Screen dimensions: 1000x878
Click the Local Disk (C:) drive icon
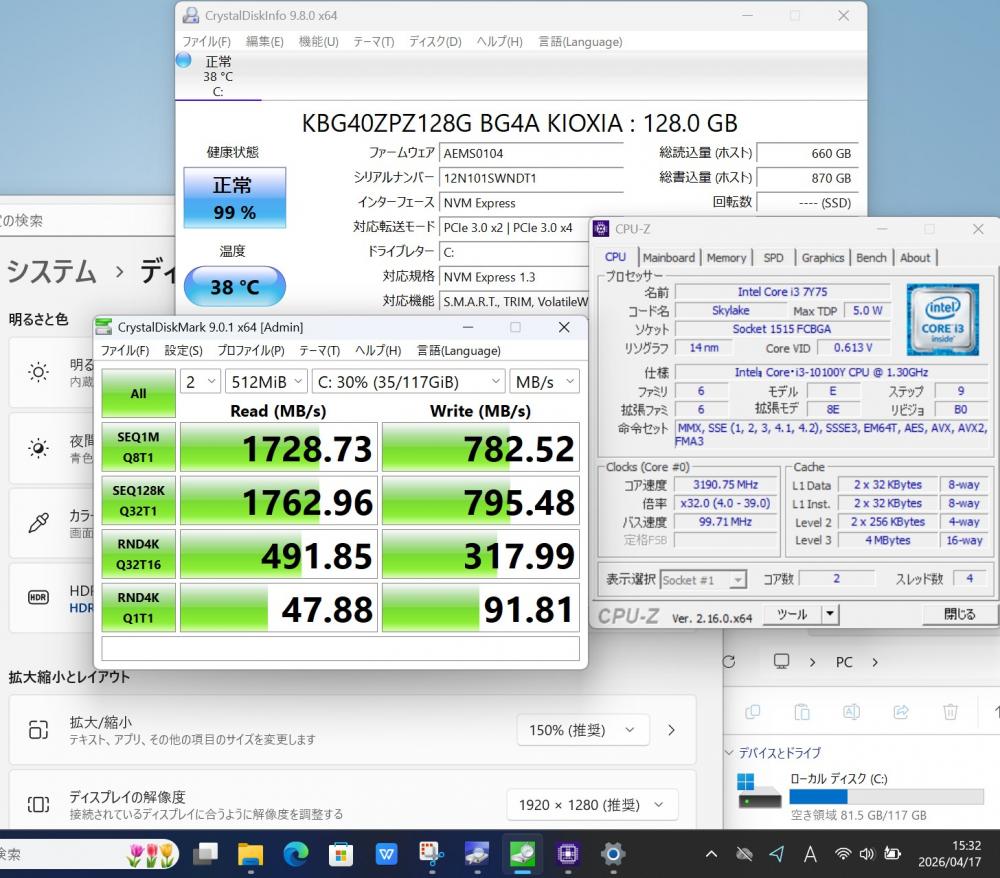[759, 790]
